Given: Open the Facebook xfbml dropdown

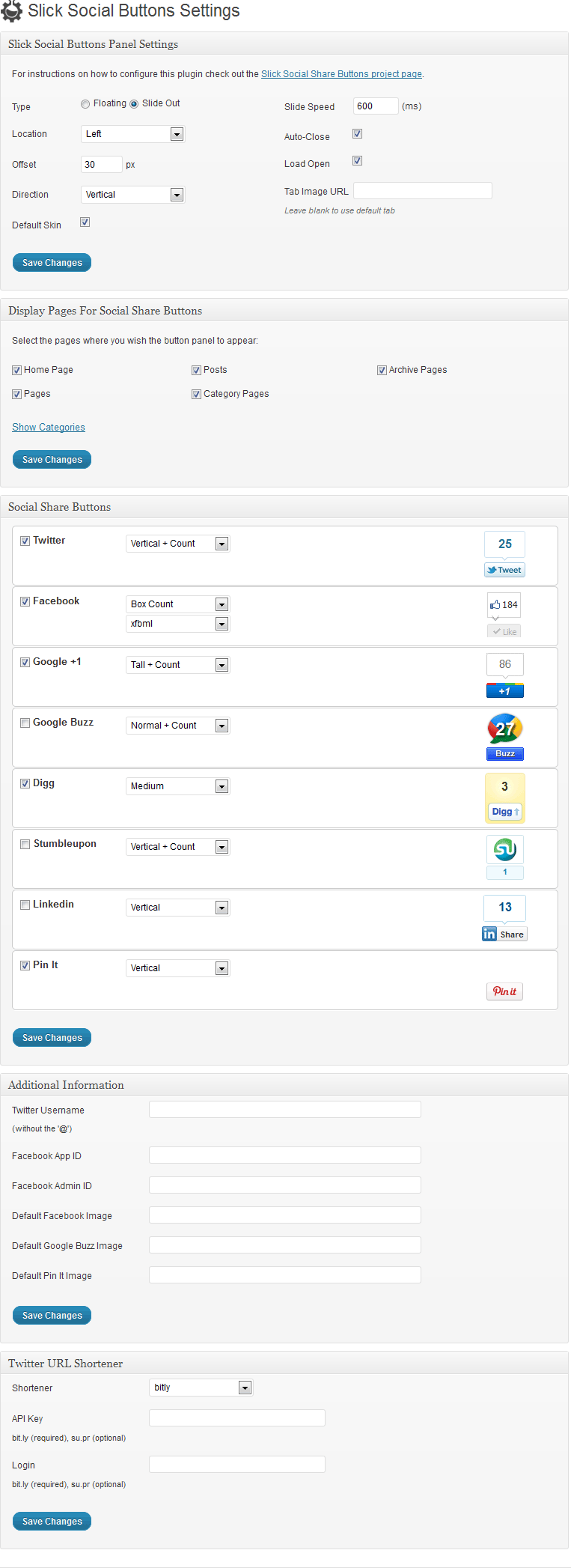Looking at the screenshot, I should point(177,624).
